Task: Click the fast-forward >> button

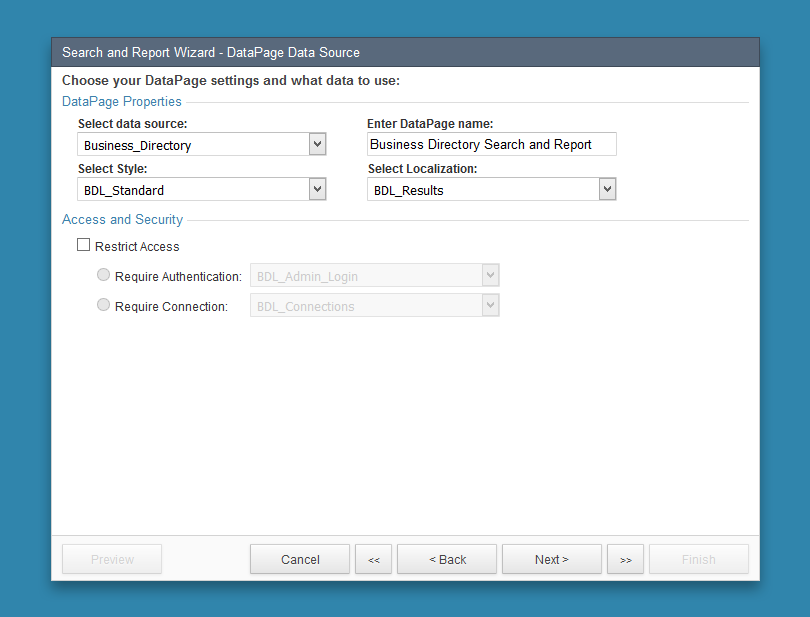Action: click(625, 559)
